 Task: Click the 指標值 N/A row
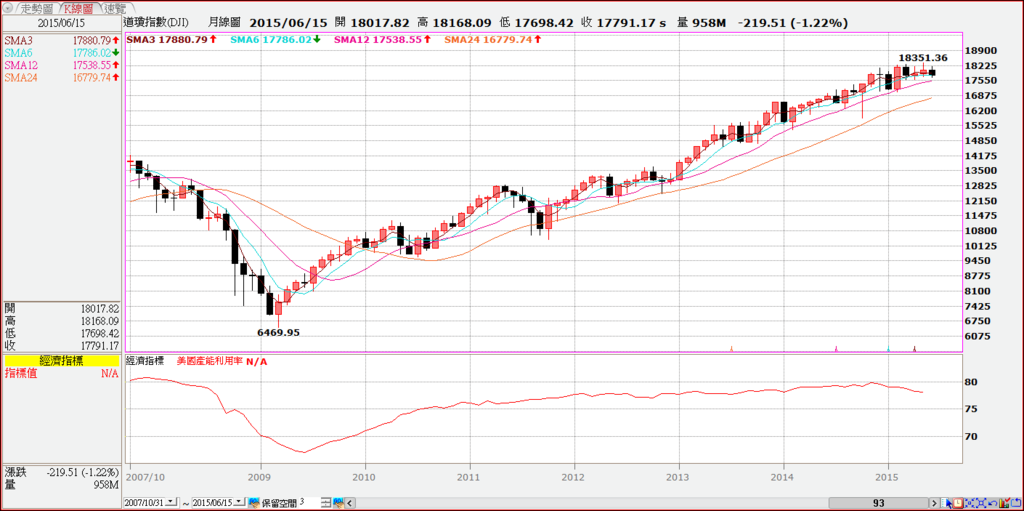[62, 373]
